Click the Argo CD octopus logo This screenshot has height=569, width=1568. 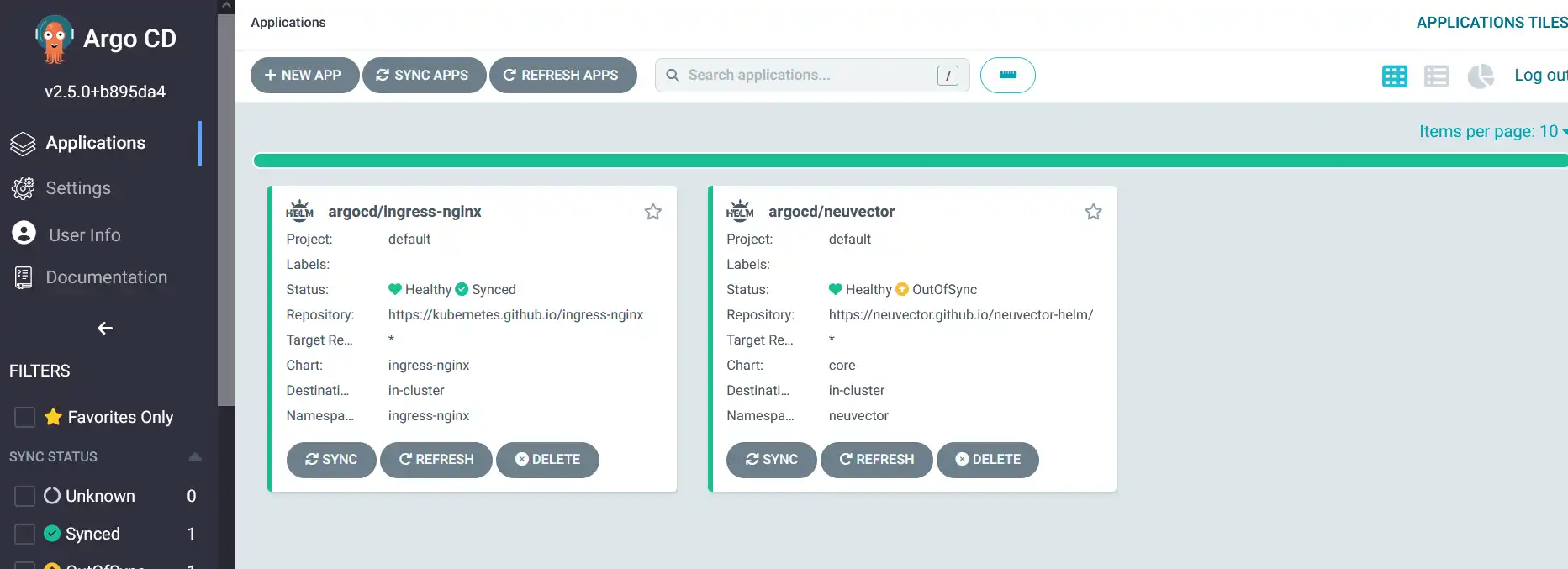click(x=54, y=39)
